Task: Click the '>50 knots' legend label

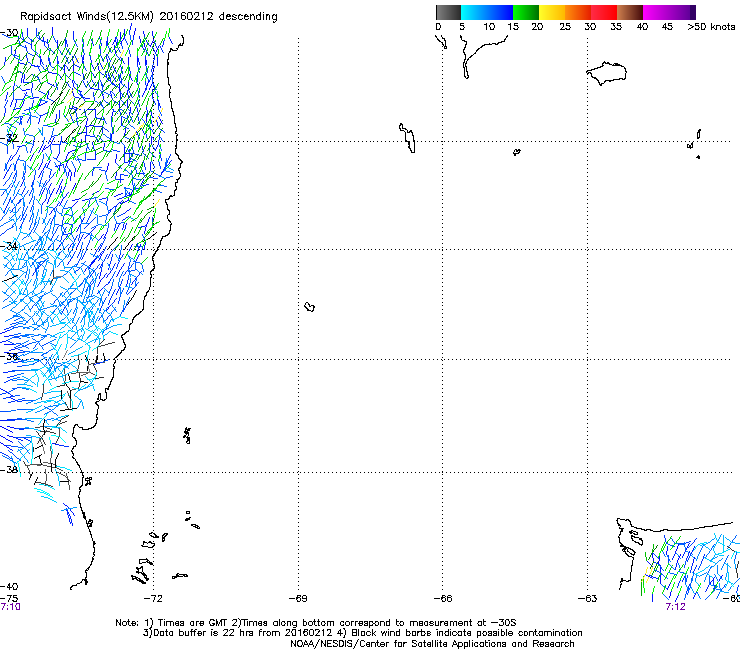Action: coord(711,26)
